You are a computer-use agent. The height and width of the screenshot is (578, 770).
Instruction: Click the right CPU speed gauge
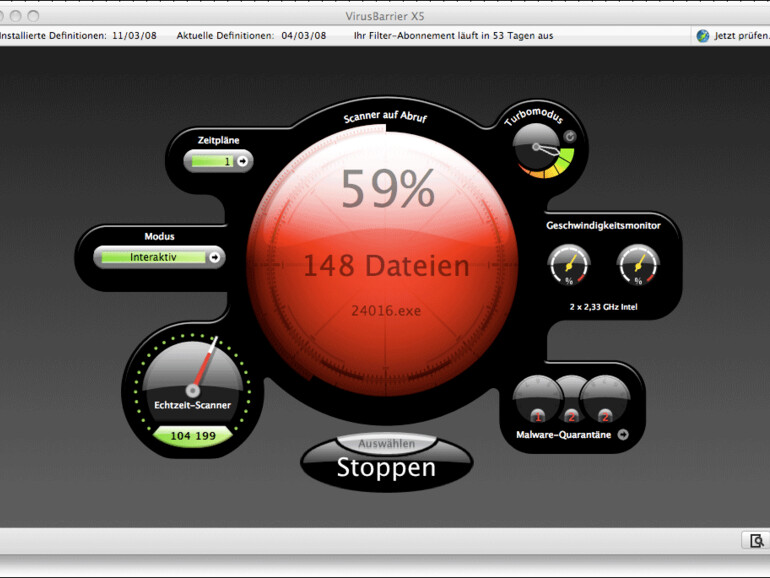point(638,265)
